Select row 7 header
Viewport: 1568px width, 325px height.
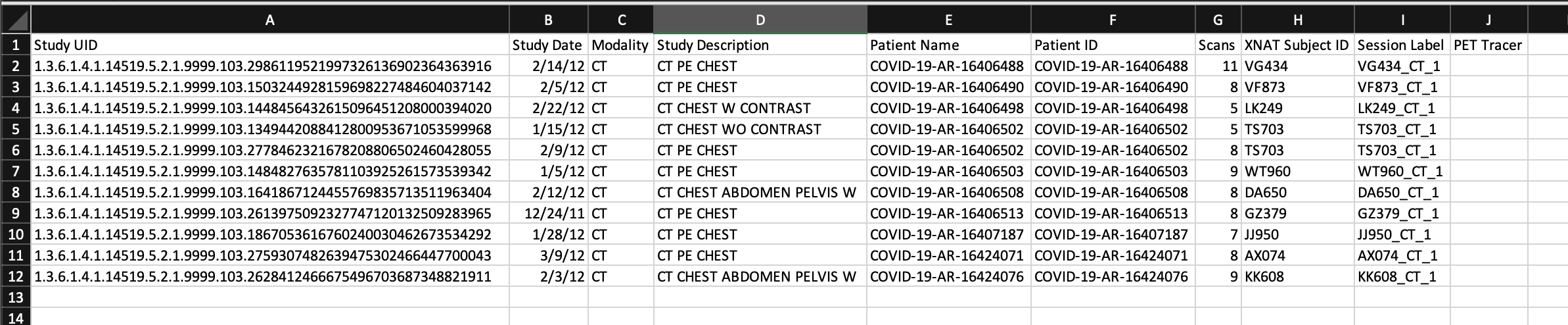pyautogui.click(x=16, y=172)
